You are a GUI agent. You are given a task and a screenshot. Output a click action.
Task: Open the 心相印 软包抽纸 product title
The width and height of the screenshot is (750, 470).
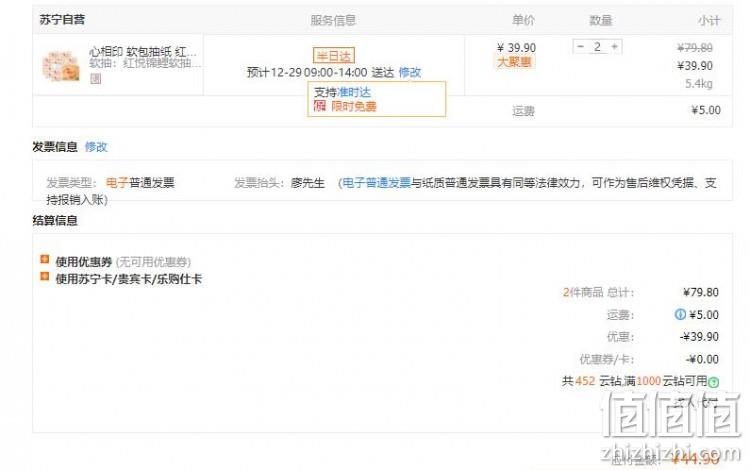pos(143,52)
